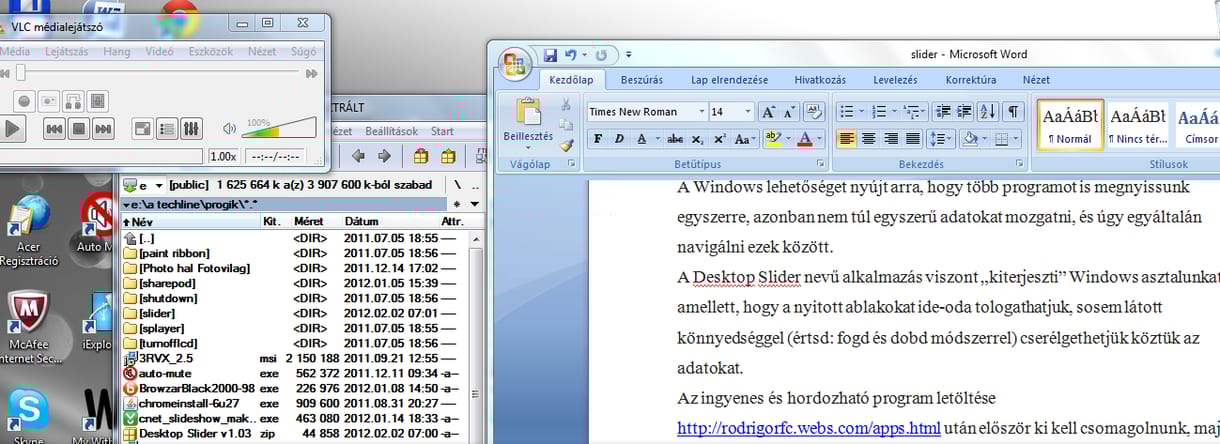The image size is (1220, 444).
Task: Select the Normál style
Action: [x=1071, y=125]
